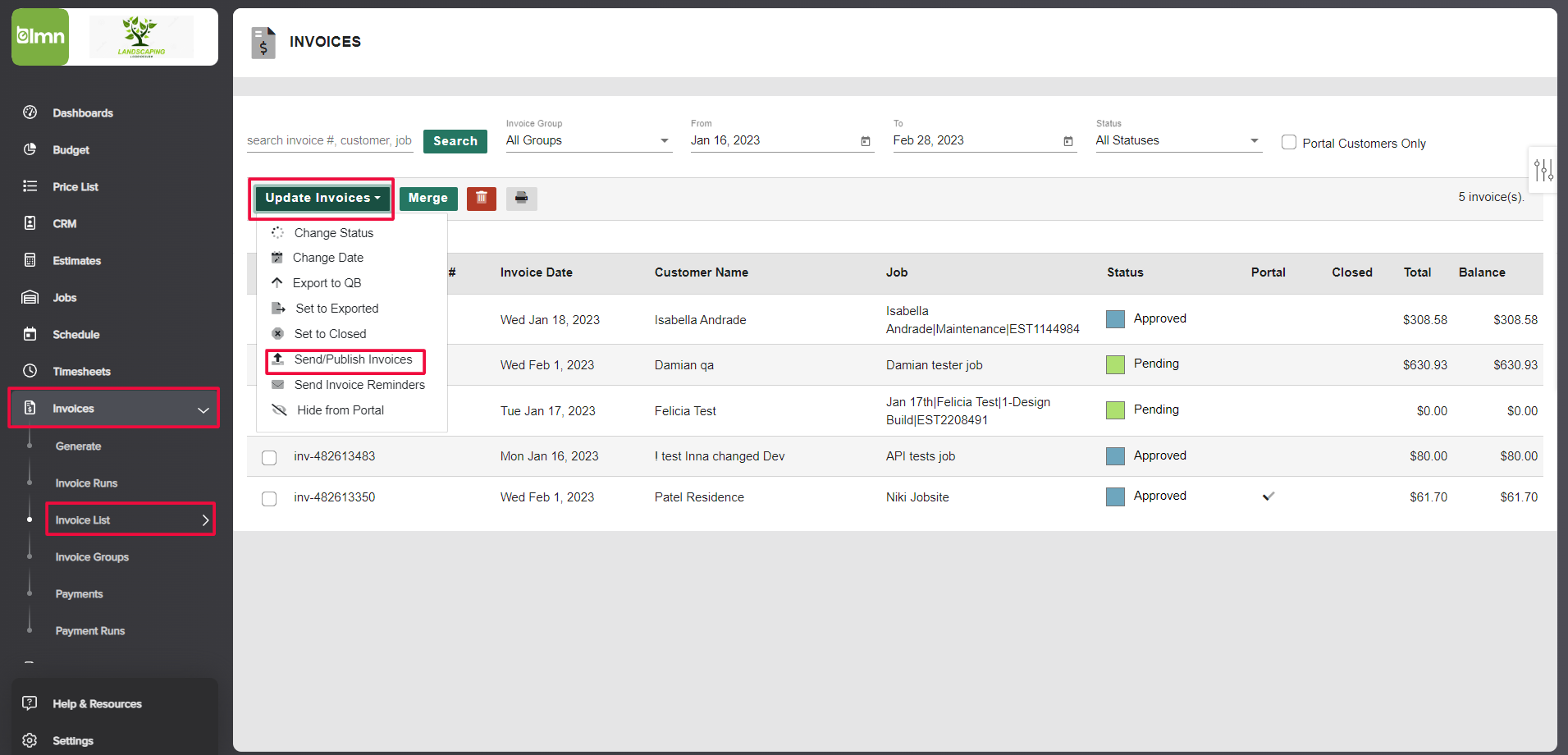Open invoice inv-482613350 link
The width and height of the screenshot is (1568, 755).
click(335, 497)
